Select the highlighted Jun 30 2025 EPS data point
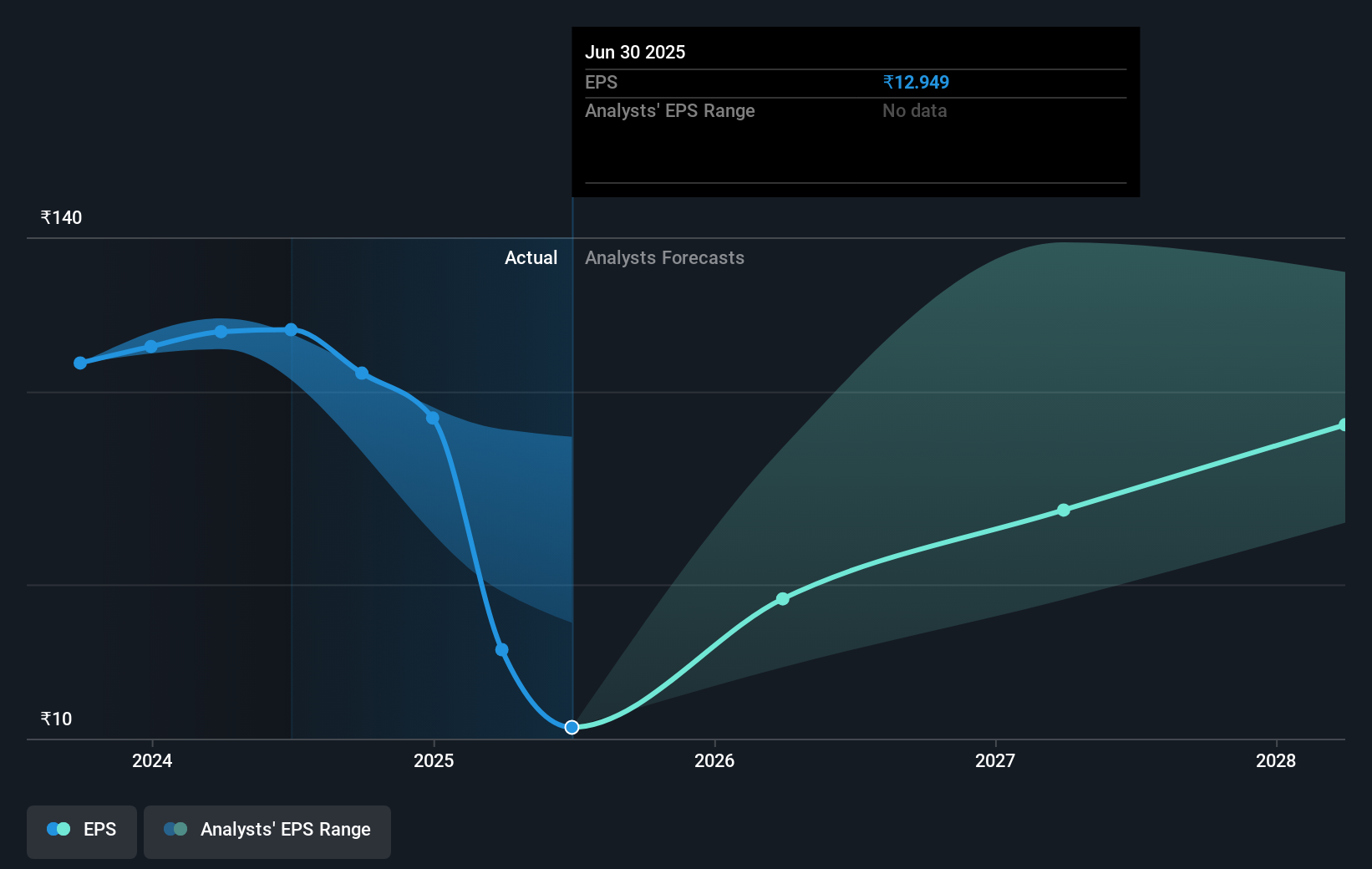The width and height of the screenshot is (1372, 869). [x=572, y=727]
